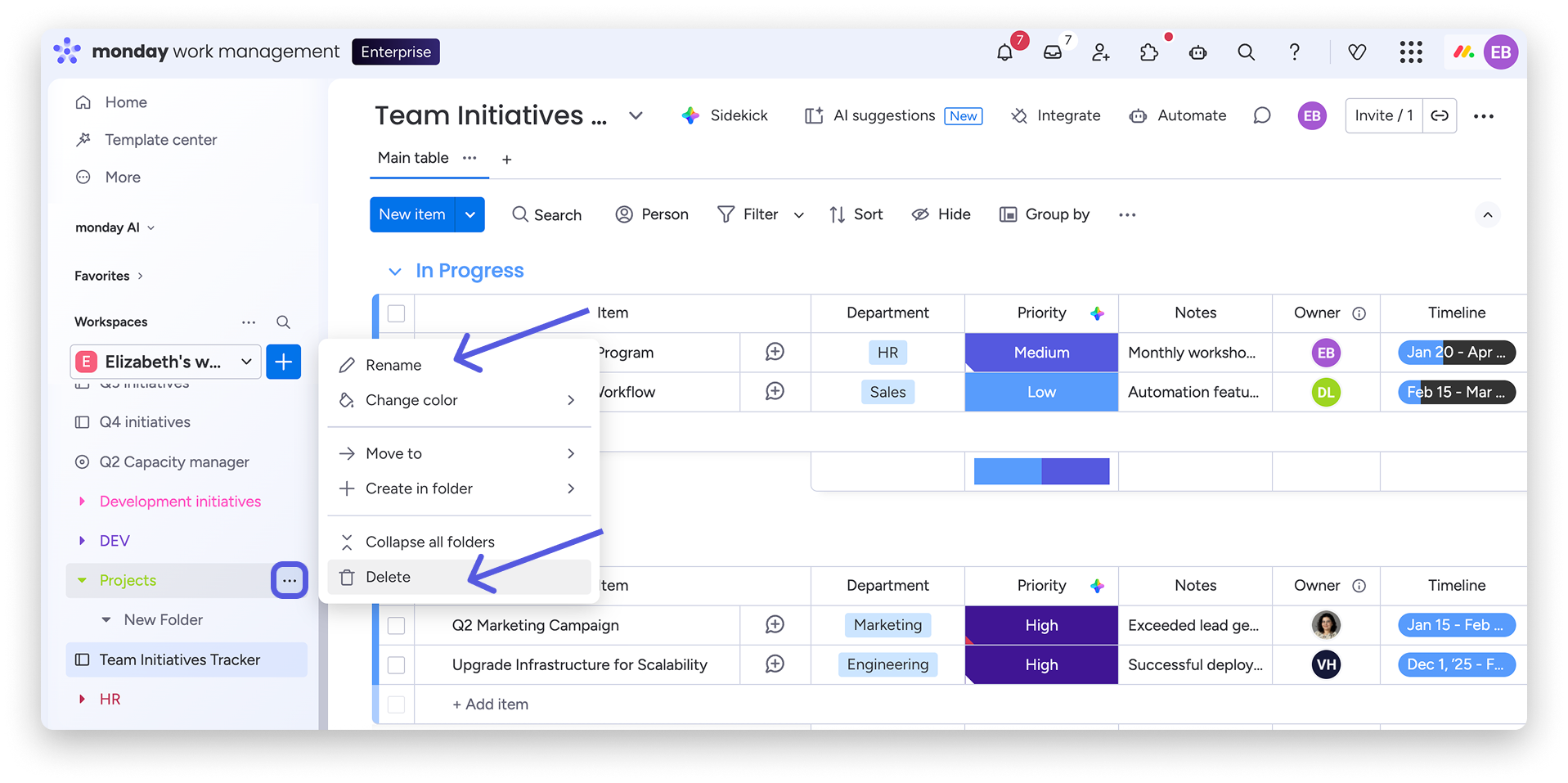Open the New item dropdown arrow
Screen dimensions: 1568x783
pyautogui.click(x=470, y=214)
